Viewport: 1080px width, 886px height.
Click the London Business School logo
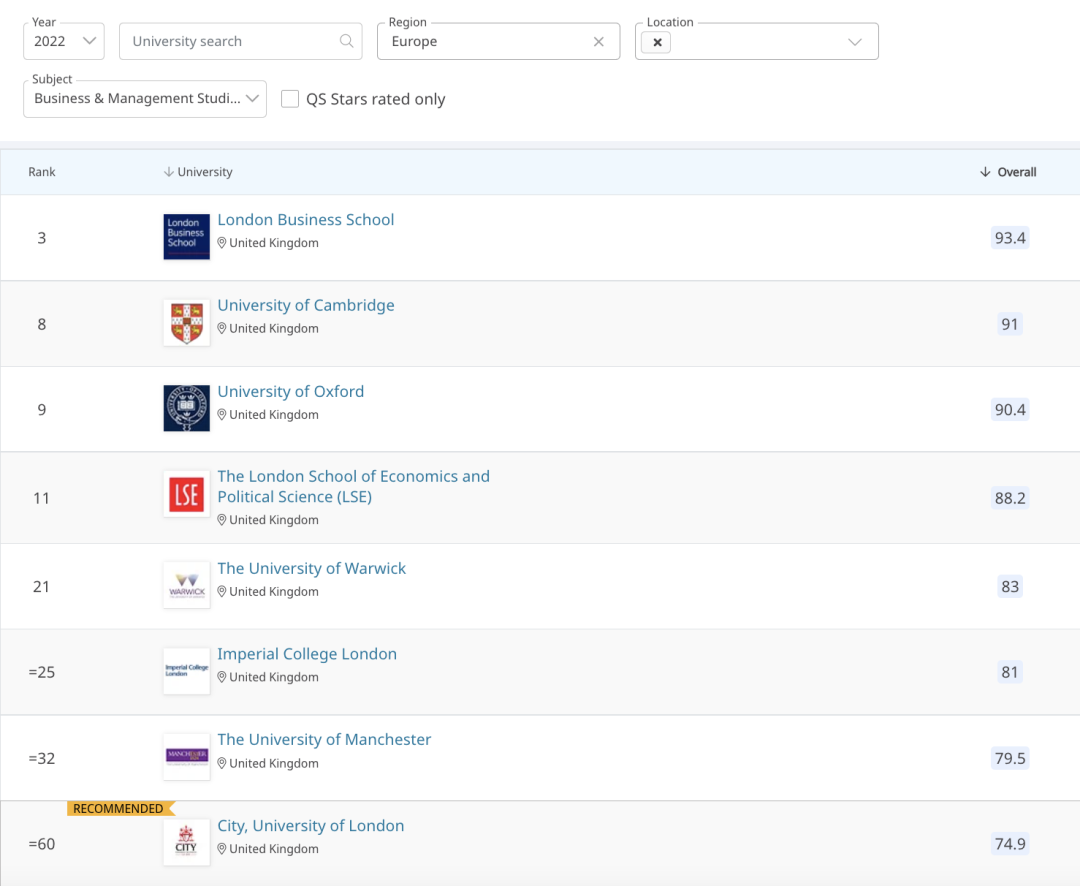pyautogui.click(x=186, y=237)
